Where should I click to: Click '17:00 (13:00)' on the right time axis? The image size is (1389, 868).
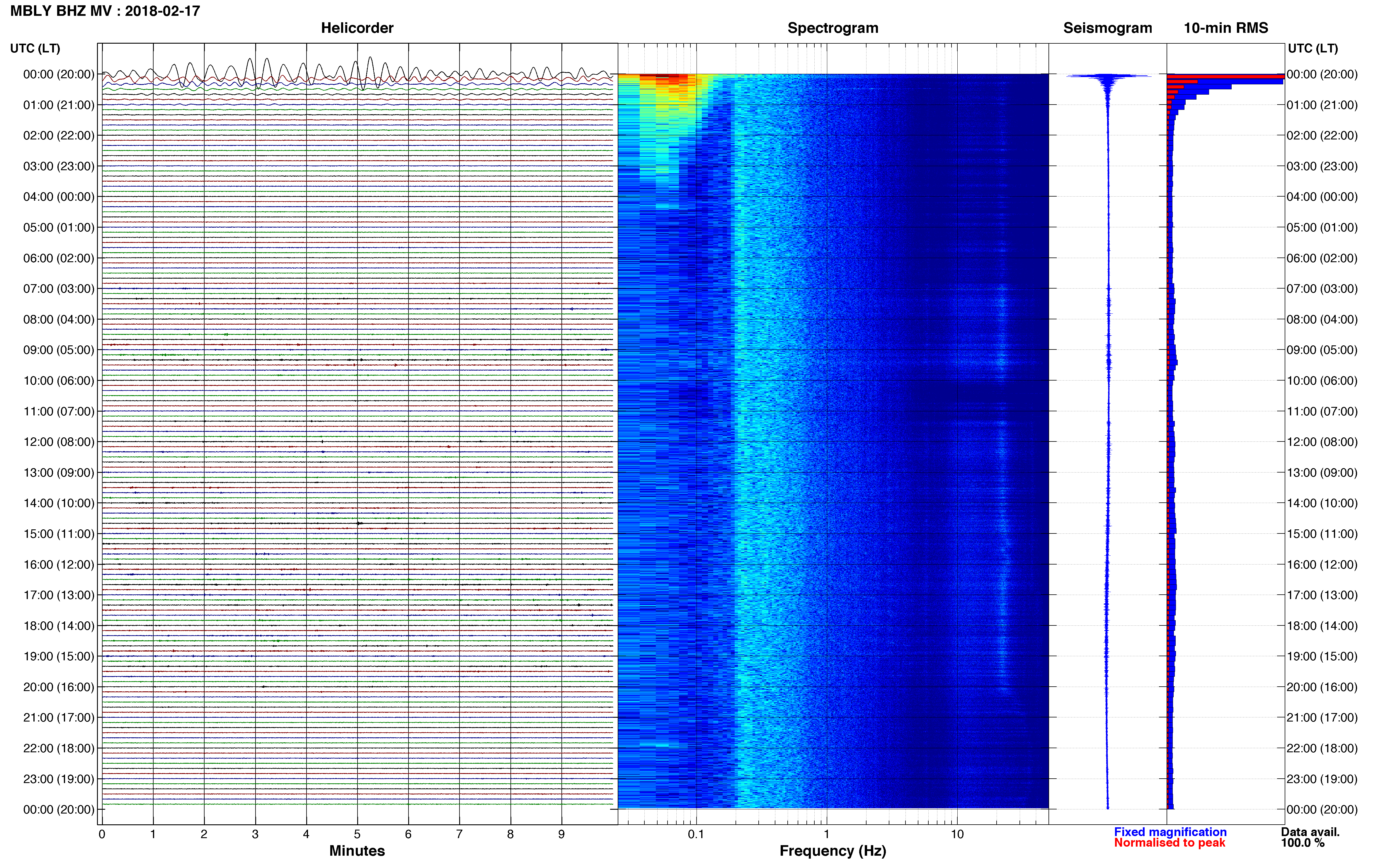tap(1322, 595)
